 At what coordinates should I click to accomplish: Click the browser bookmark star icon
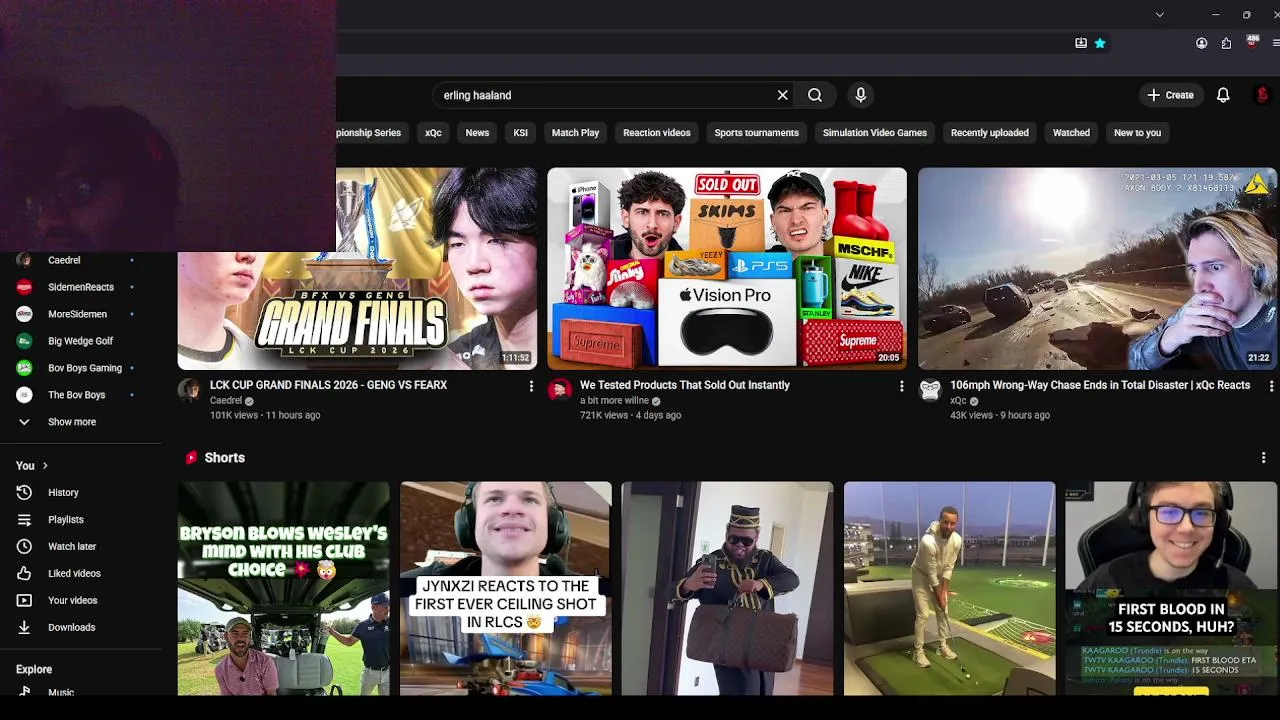(1100, 43)
